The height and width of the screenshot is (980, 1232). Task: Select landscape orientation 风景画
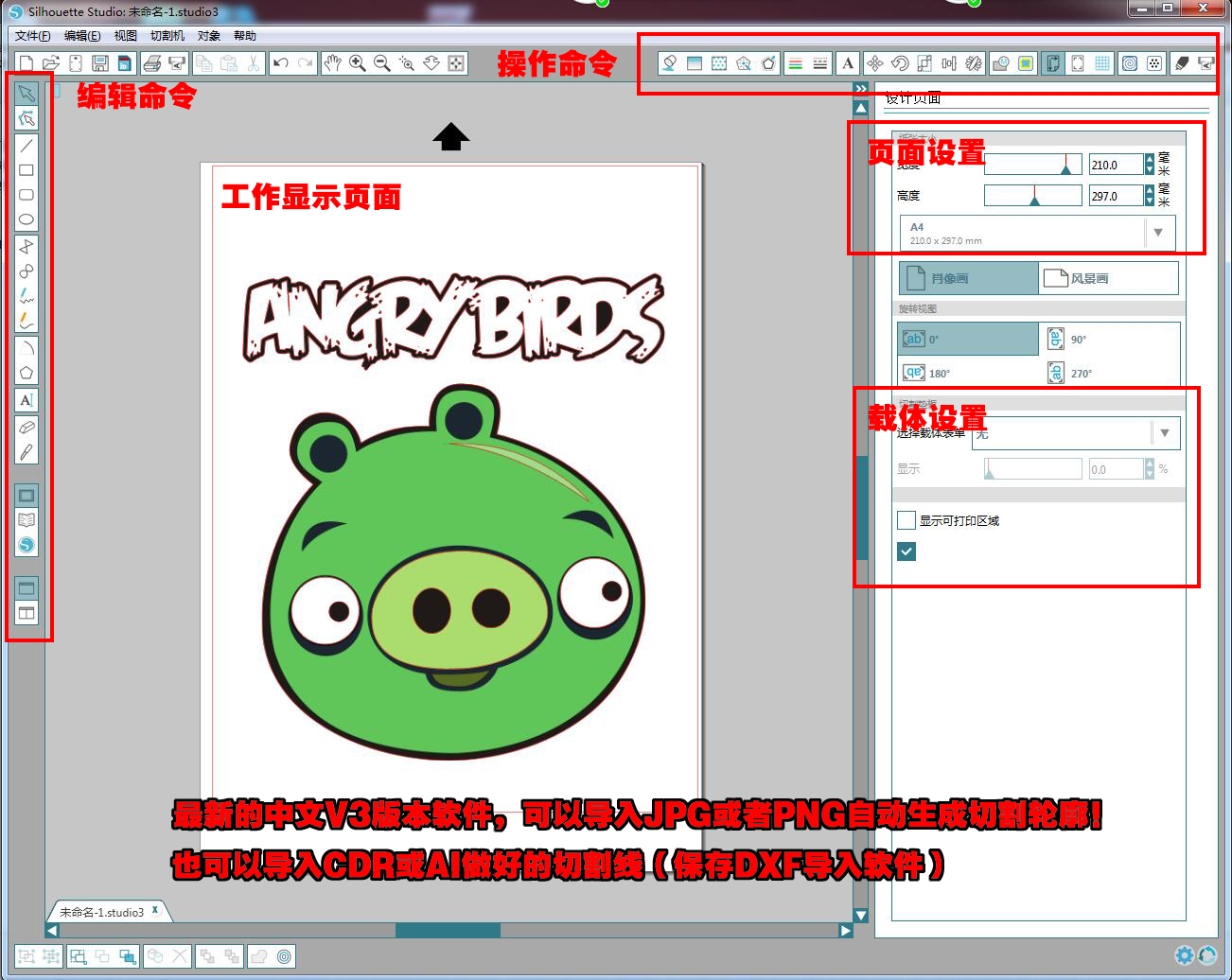tap(1109, 278)
